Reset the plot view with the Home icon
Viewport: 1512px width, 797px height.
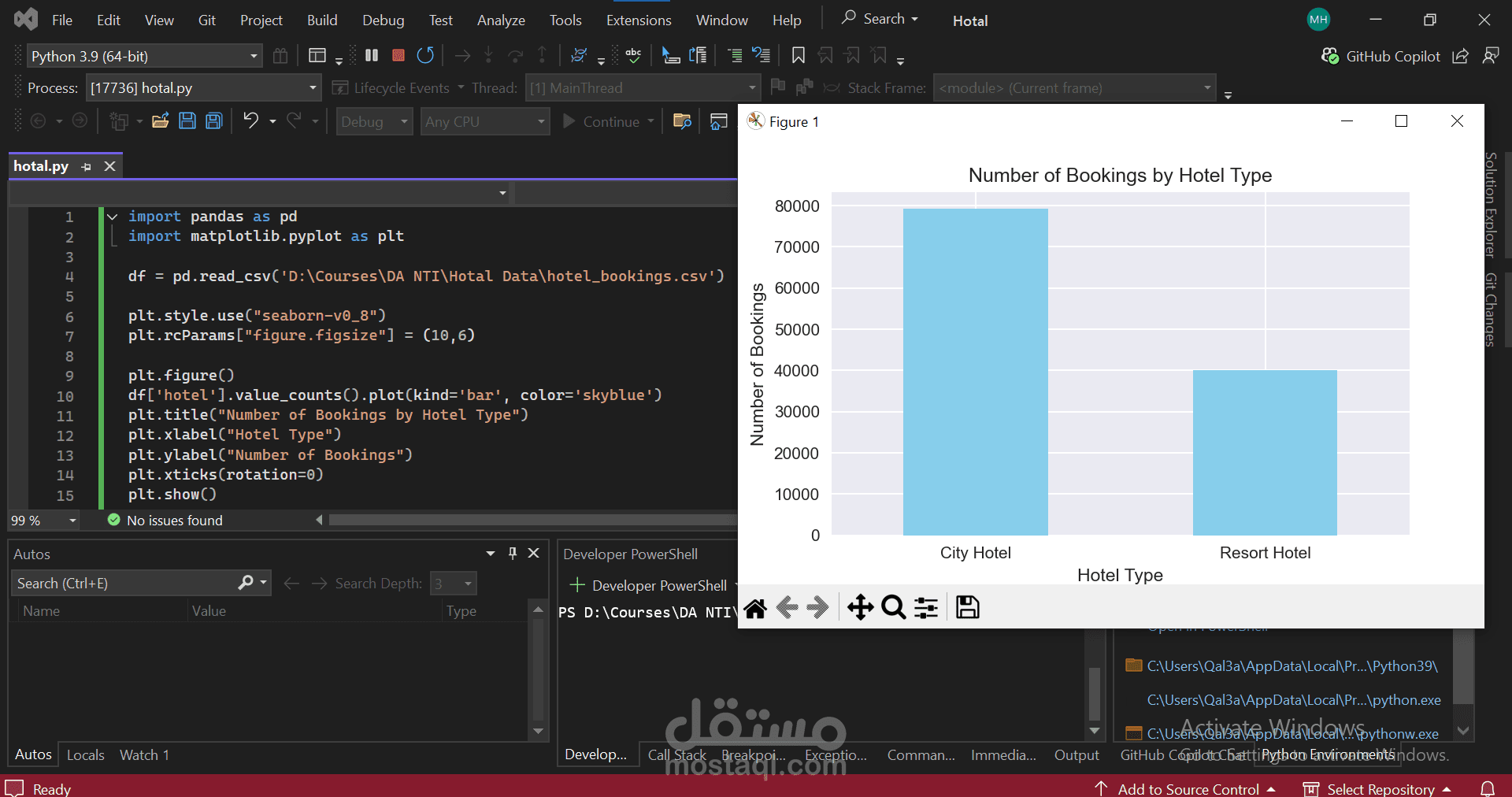[x=755, y=607]
